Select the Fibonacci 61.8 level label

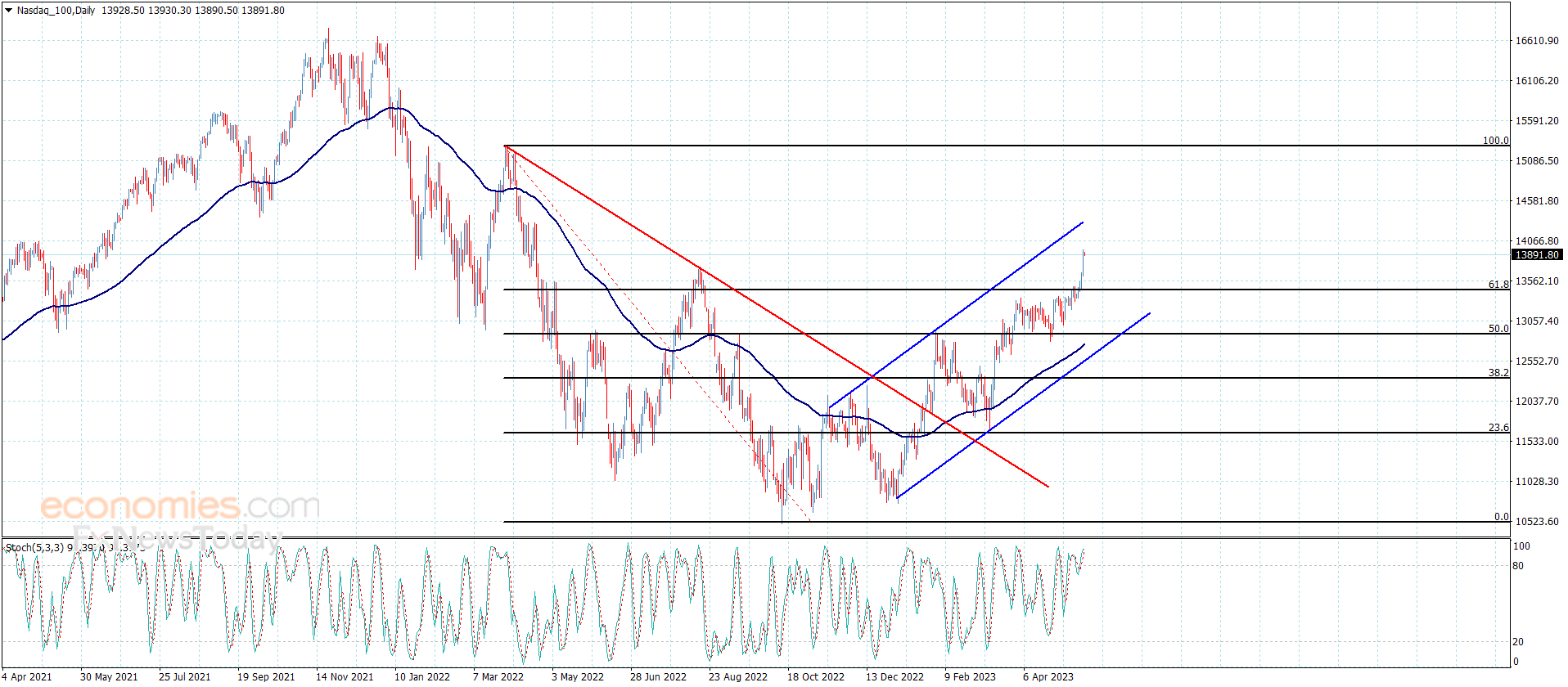click(x=1498, y=285)
